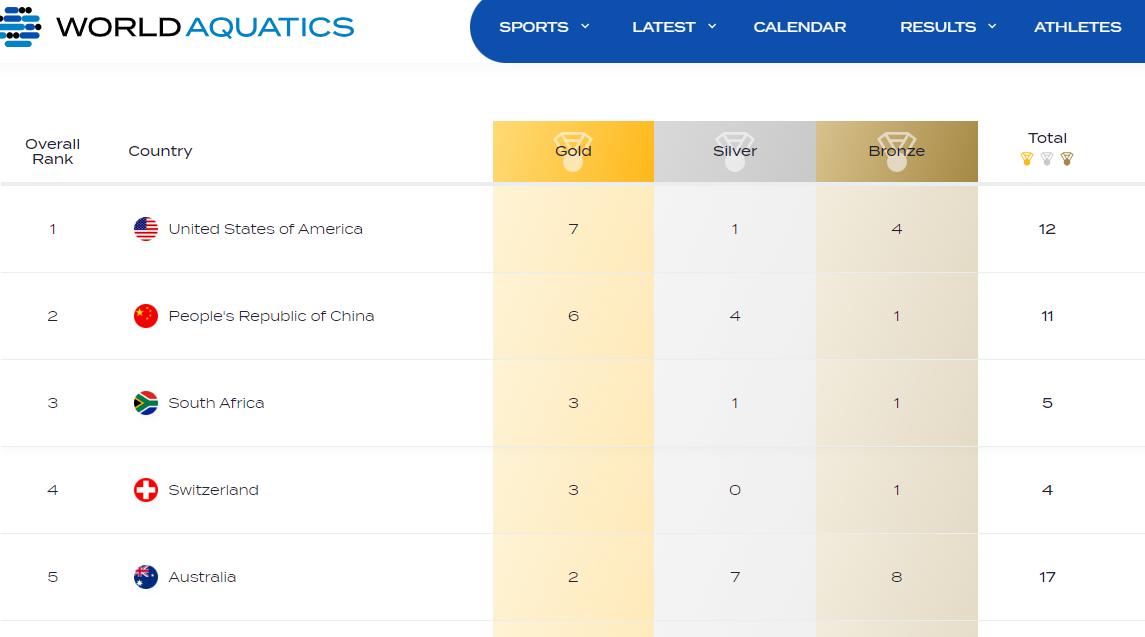Expand the Results dropdown chevron
Viewport: 1145px width, 637px height.
[992, 26]
